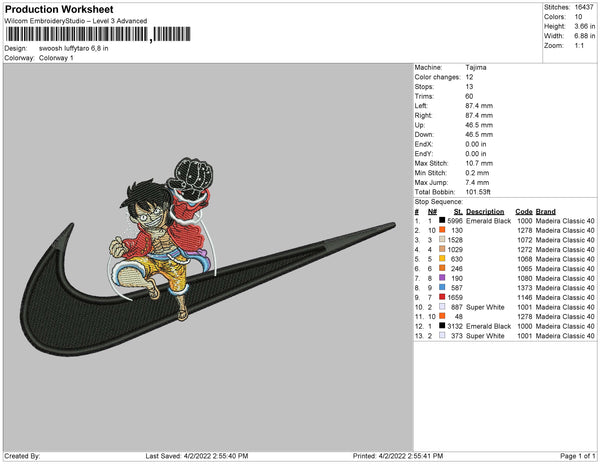
Task: Click the 'St.' column header
Action: pos(458,212)
